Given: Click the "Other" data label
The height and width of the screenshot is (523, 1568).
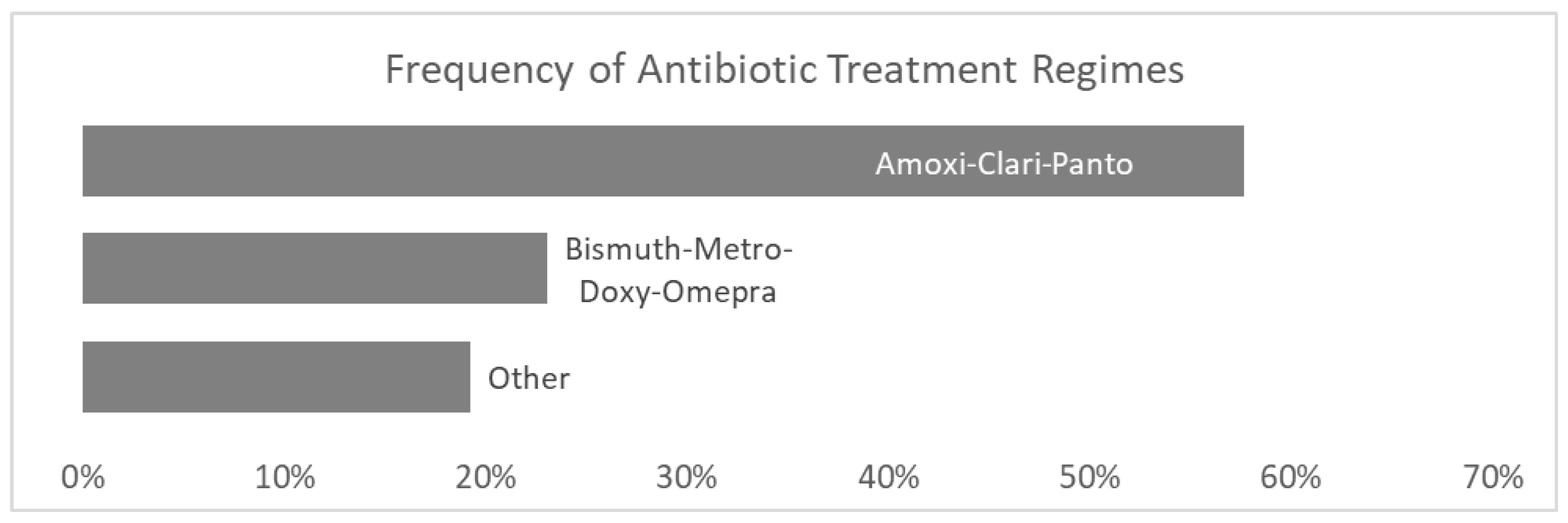Looking at the screenshot, I should click(x=528, y=378).
